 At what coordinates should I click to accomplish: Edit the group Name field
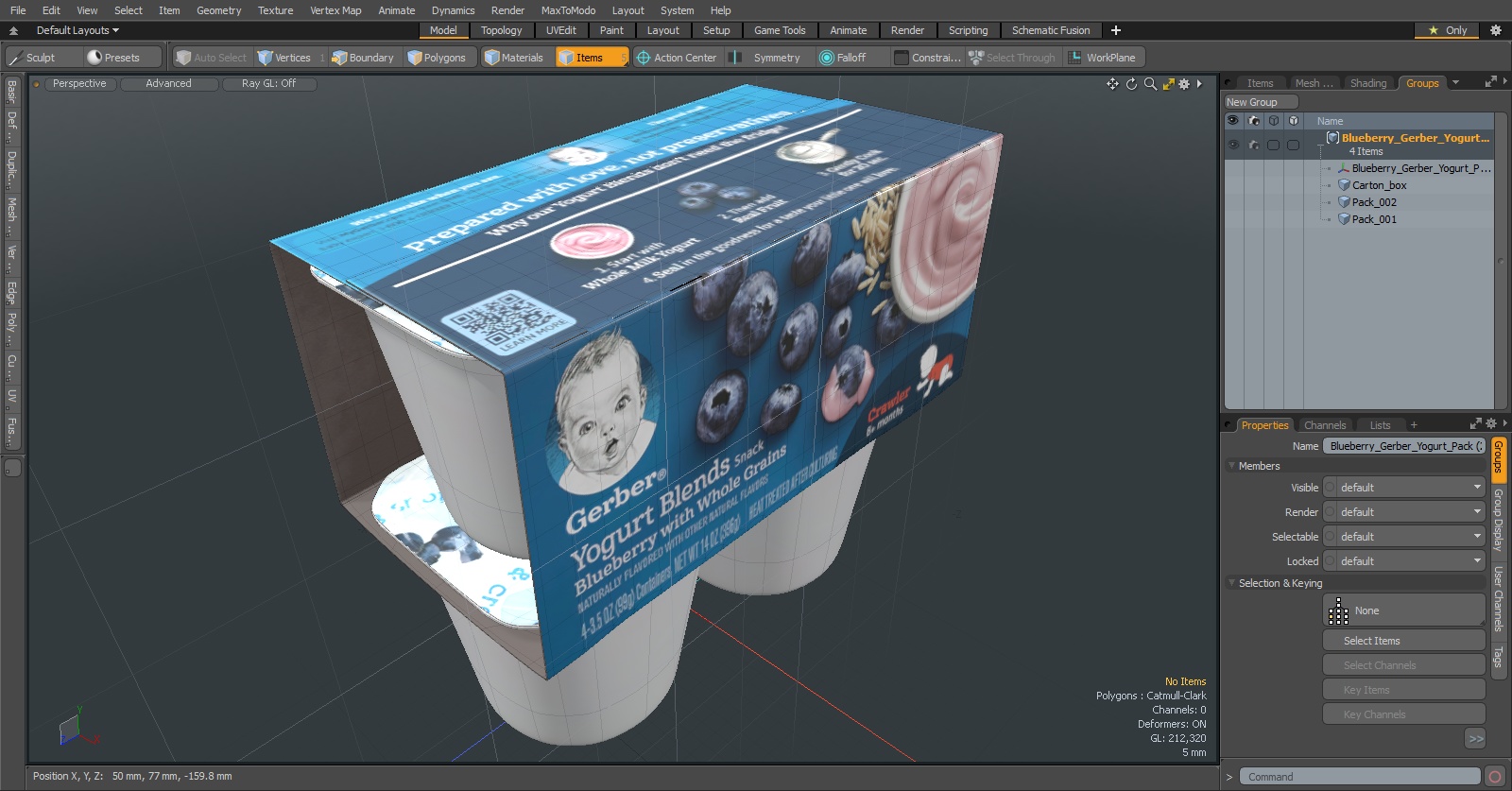pyautogui.click(x=1404, y=446)
